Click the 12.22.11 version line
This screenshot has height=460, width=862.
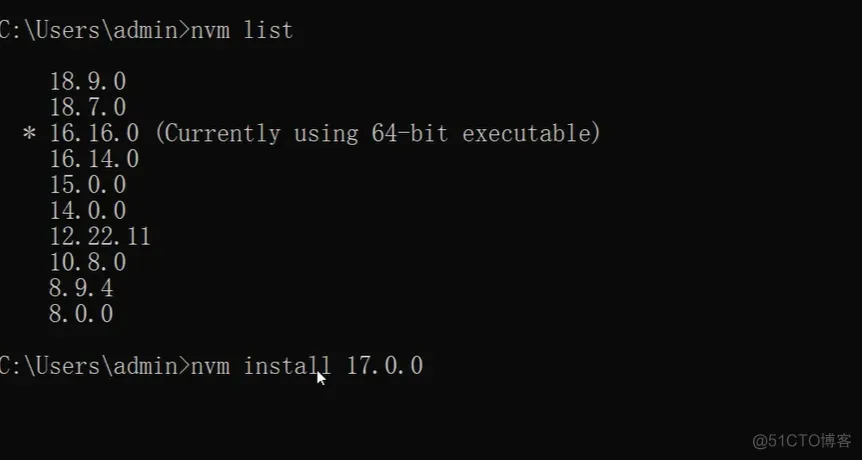coord(100,237)
